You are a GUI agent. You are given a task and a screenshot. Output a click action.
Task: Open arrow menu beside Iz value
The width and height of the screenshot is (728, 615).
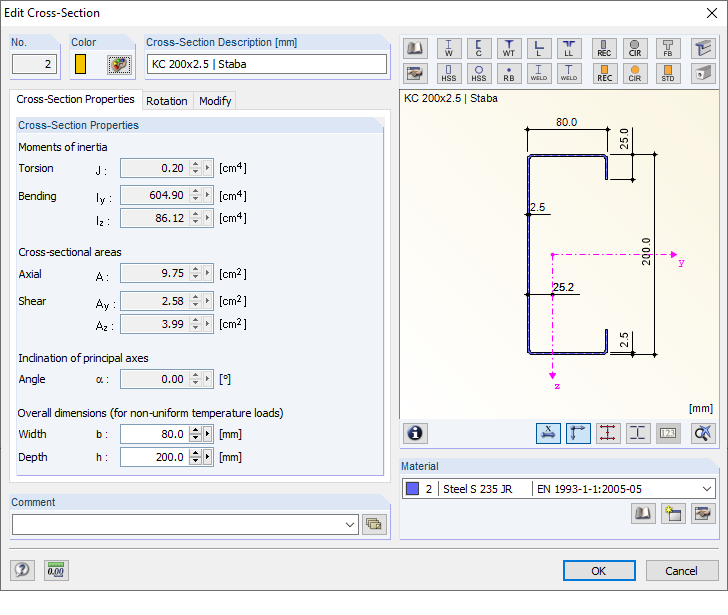click(208, 218)
